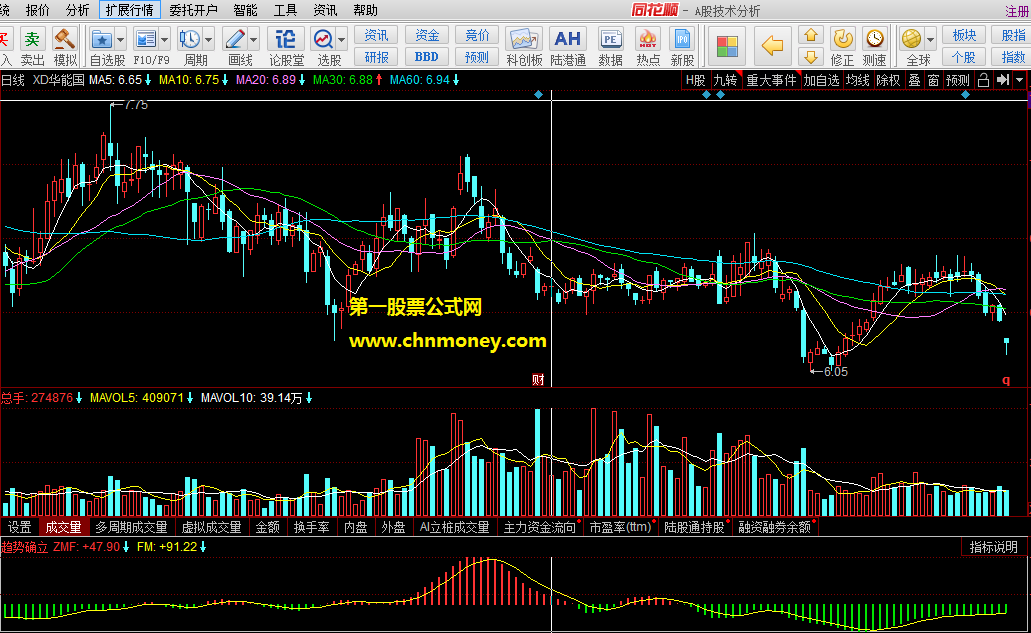Expand the 选股 dropdown arrow

(342, 40)
